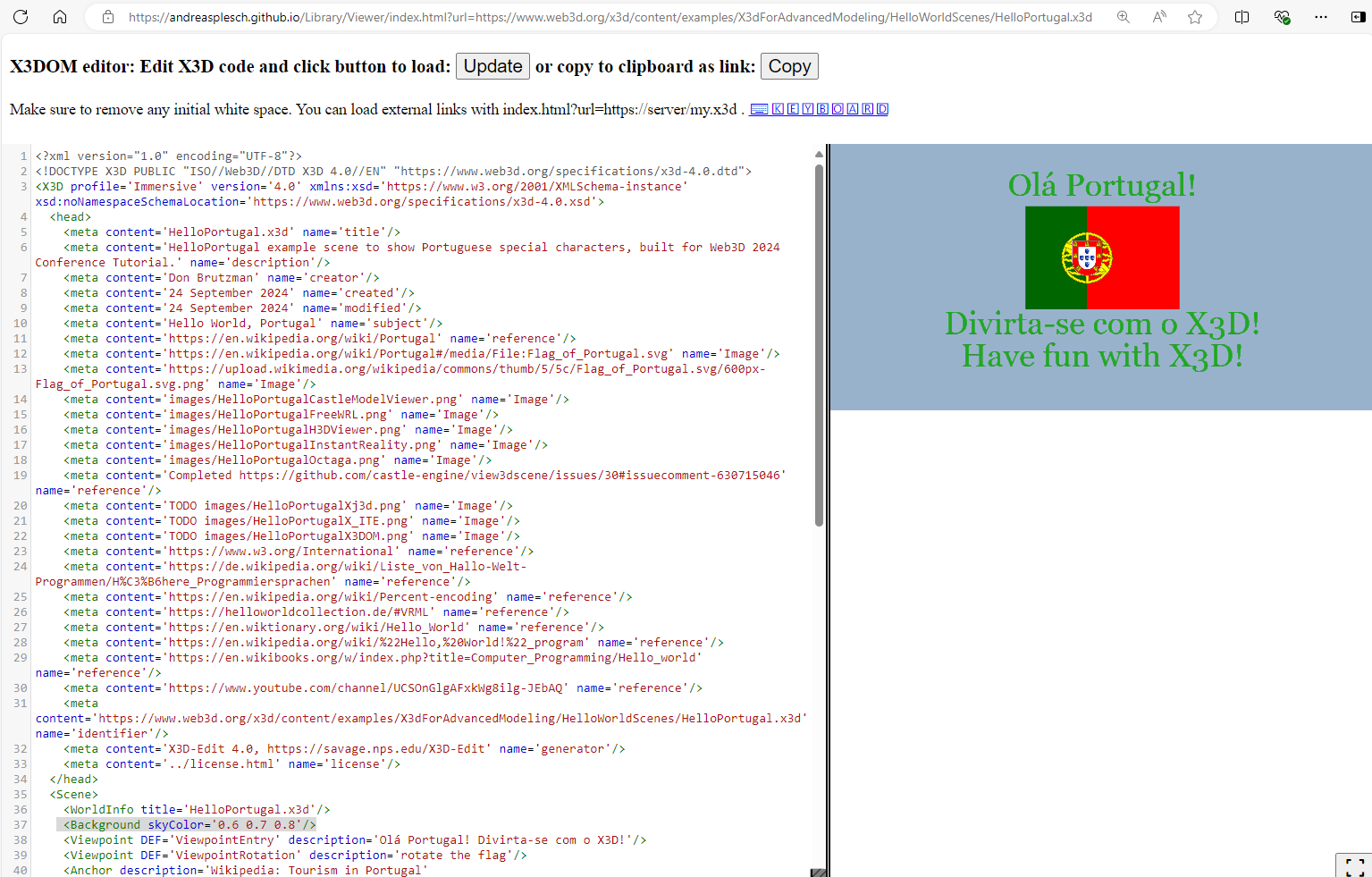The image size is (1372, 877).
Task: Click the zoom magnifier icon in address bar
Action: point(1124,17)
